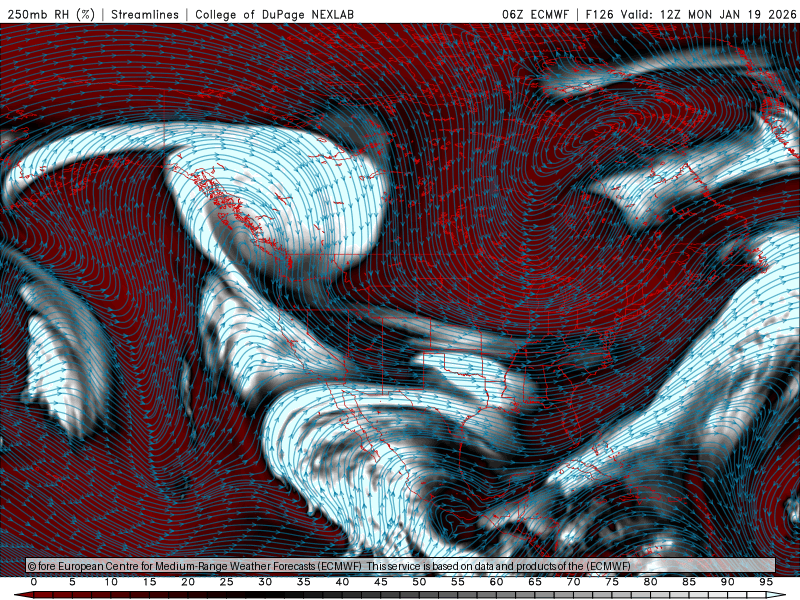Click the colorbar label '40'

pyautogui.click(x=342, y=582)
